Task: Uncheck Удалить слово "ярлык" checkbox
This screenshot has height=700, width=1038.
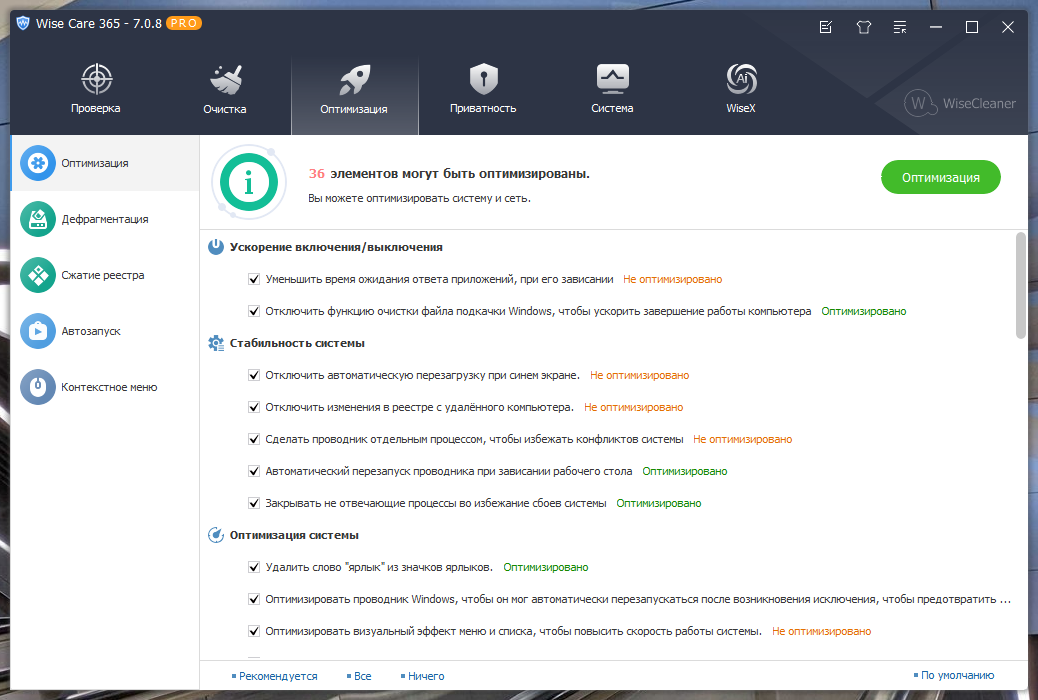Action: click(254, 568)
